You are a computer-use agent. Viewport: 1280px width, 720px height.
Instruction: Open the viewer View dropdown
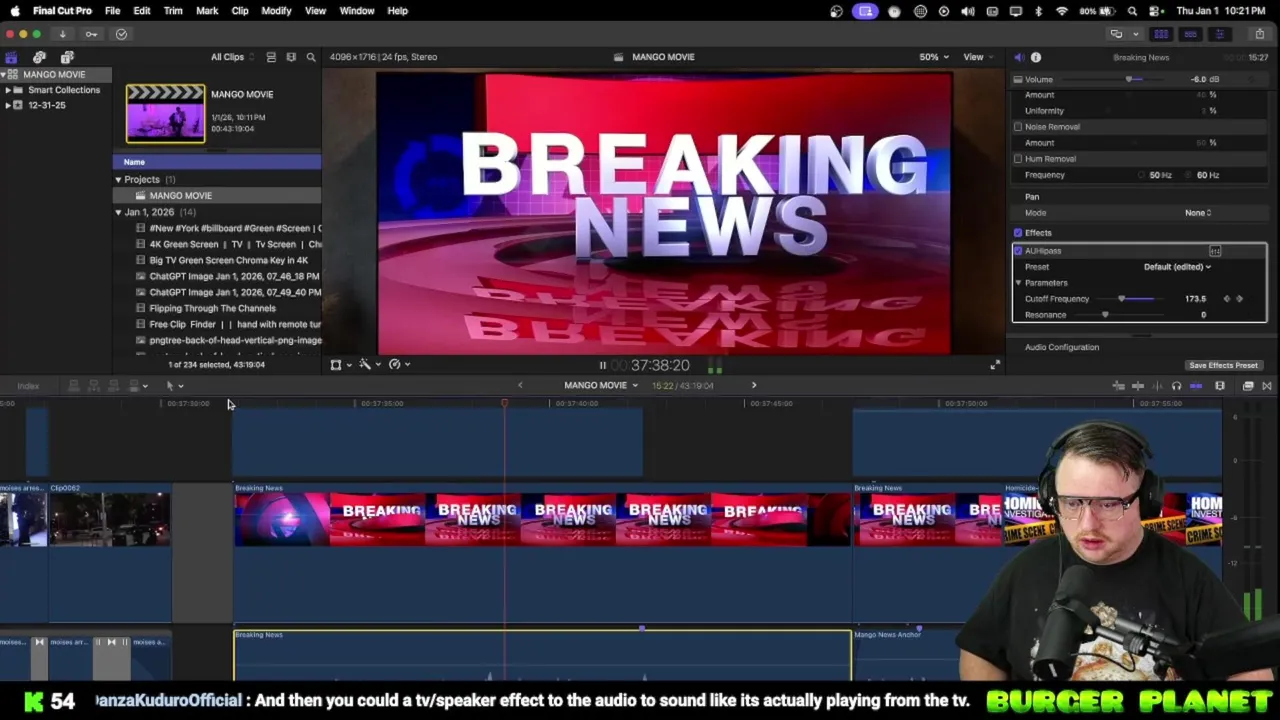coord(977,57)
